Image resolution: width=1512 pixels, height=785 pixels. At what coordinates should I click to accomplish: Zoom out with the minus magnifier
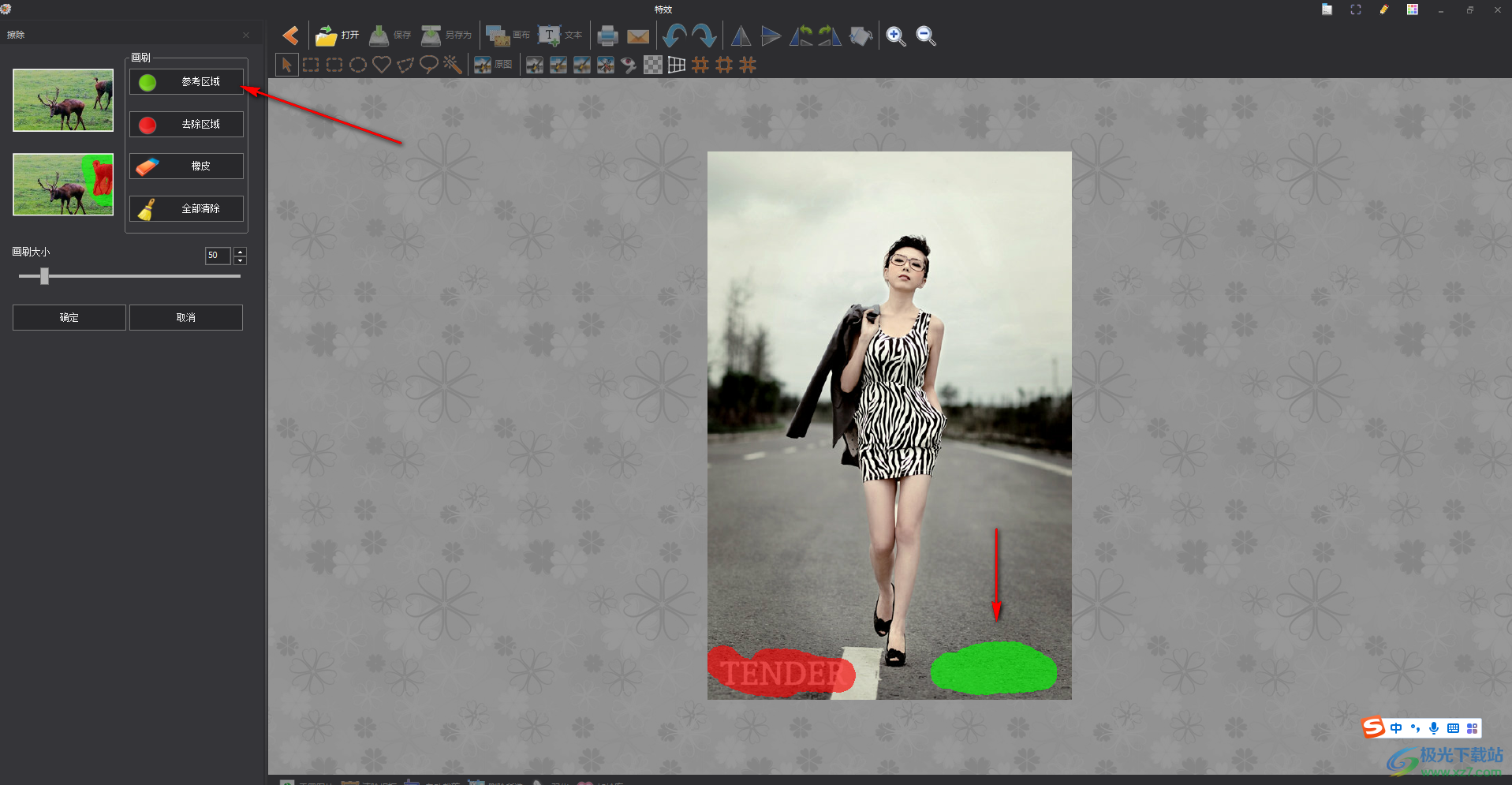926,36
